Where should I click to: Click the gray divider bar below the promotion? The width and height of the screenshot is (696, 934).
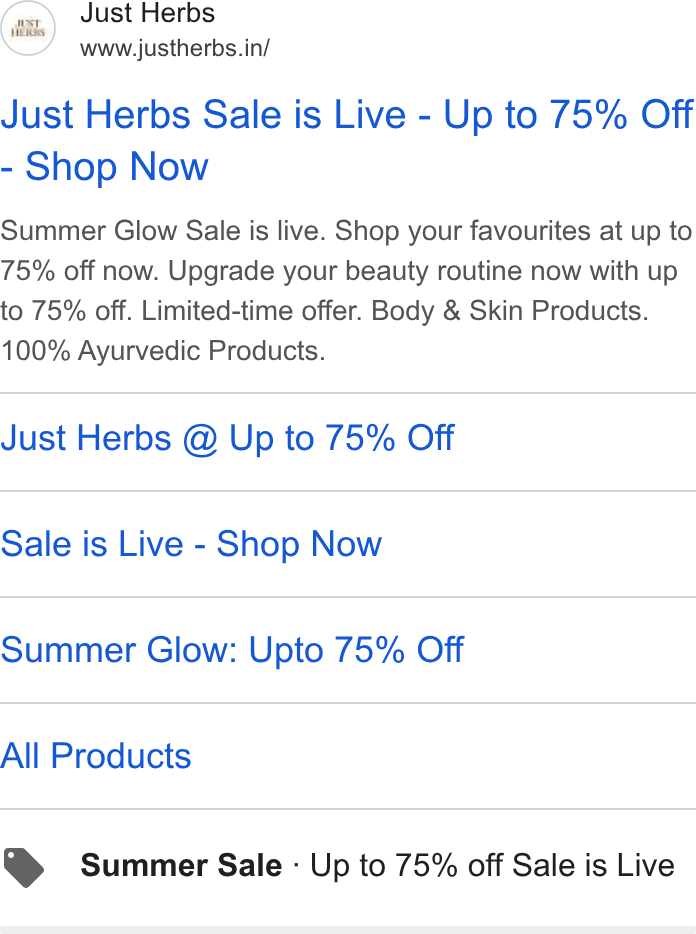point(348,930)
